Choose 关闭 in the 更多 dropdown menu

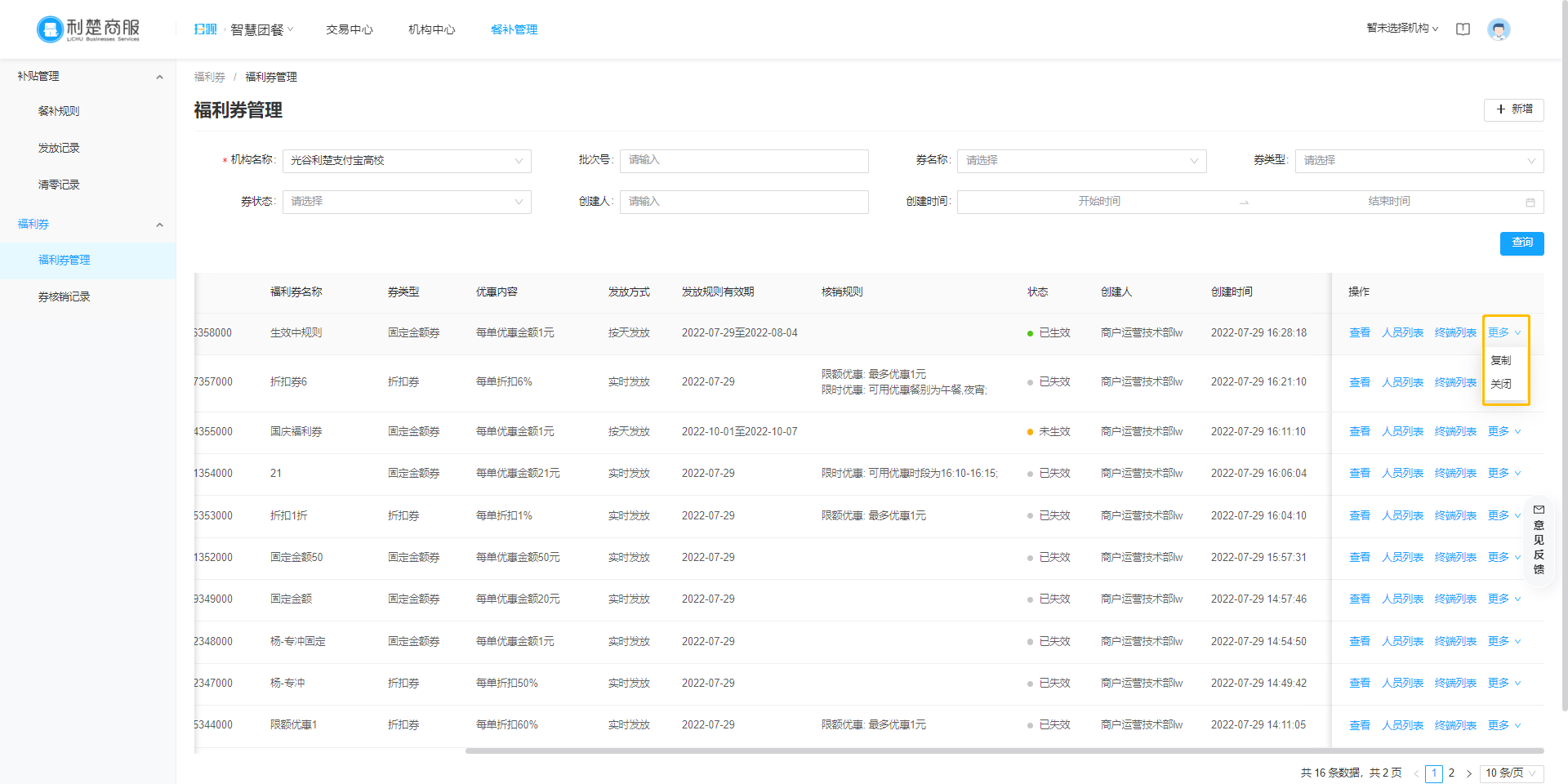point(1500,384)
